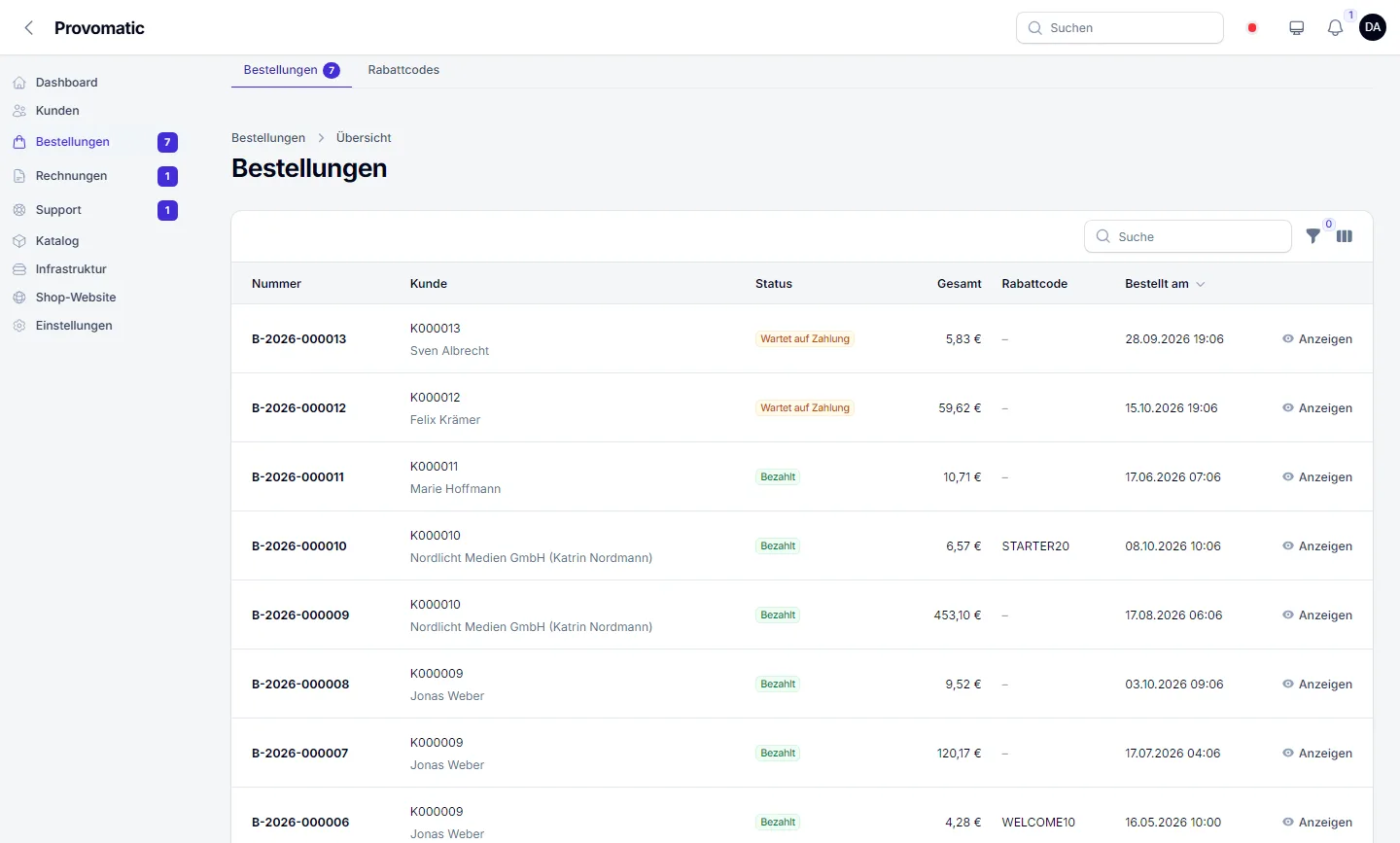Toggle table column visibility icon
Screen dimensions: 1400x843
pos(1345,236)
